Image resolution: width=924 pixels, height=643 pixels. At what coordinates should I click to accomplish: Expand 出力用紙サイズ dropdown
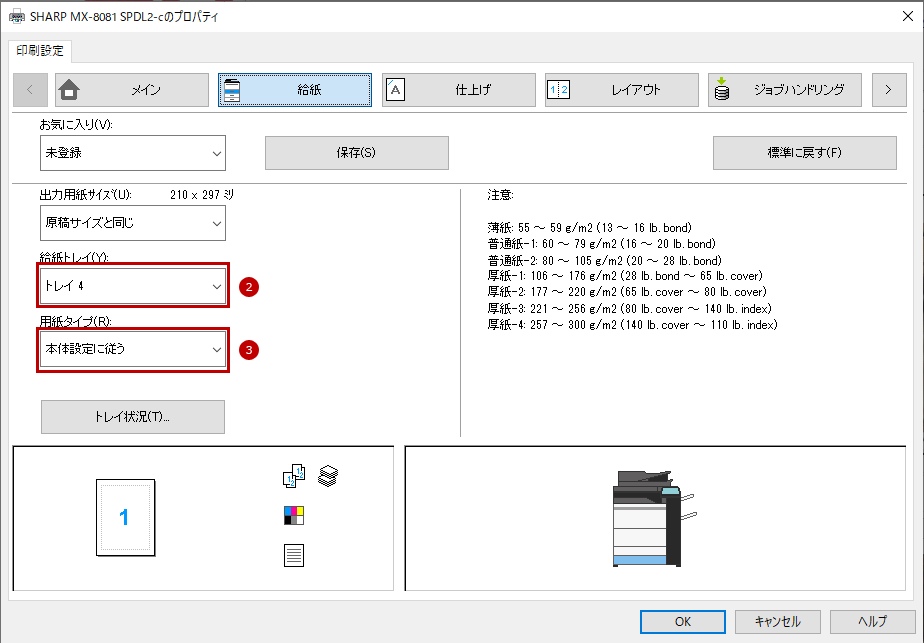tap(133, 223)
